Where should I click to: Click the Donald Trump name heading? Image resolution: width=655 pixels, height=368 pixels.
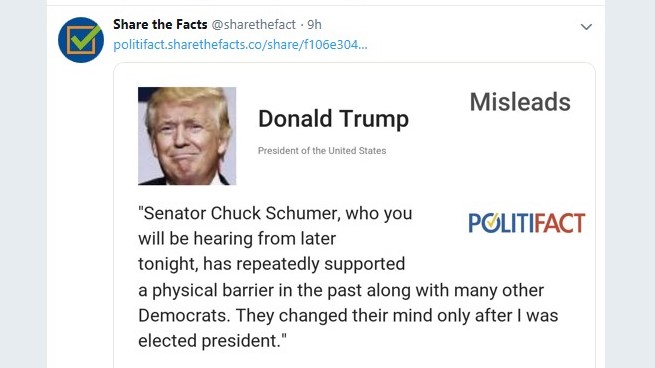(x=333, y=119)
